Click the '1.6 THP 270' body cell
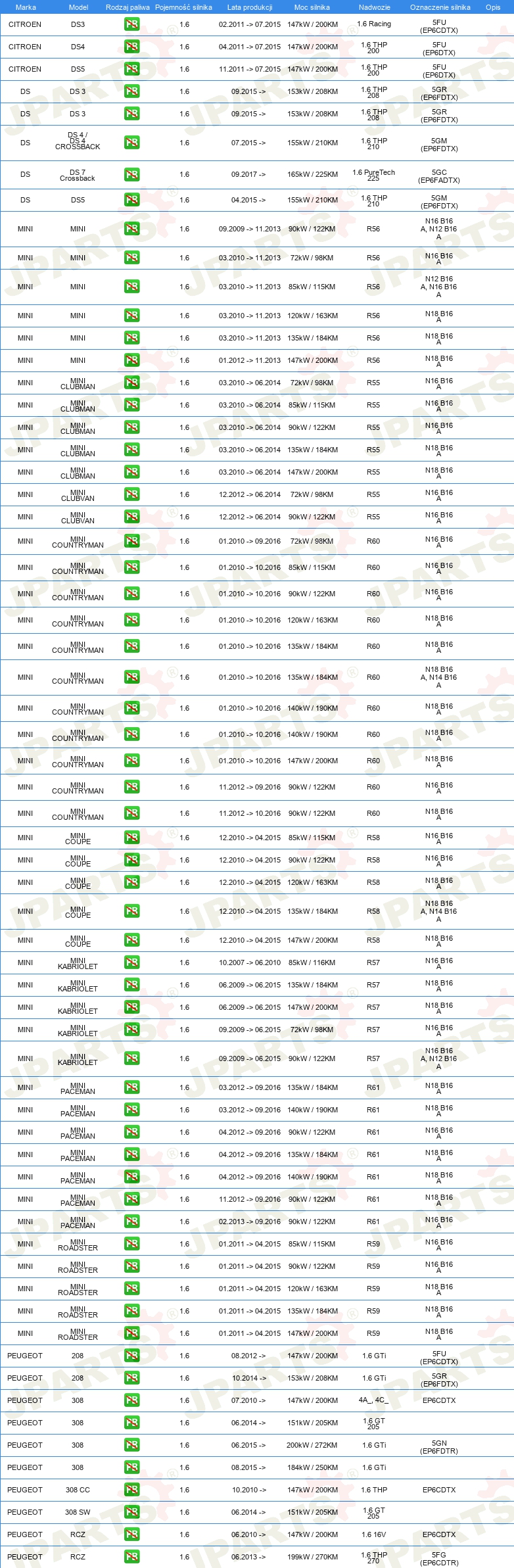Screen dimensions: 514x1568 pos(373,1557)
